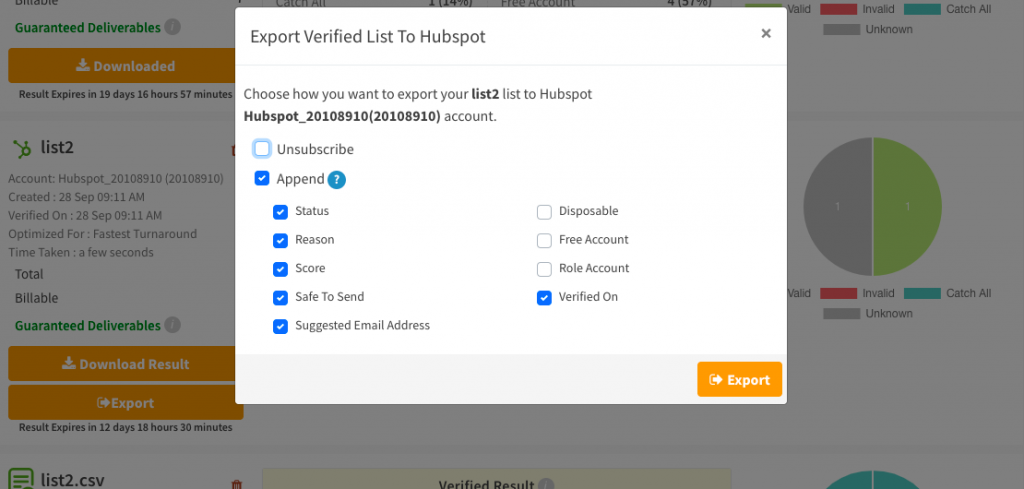
Task: Enable the Role Account checkbox
Action: coord(544,269)
